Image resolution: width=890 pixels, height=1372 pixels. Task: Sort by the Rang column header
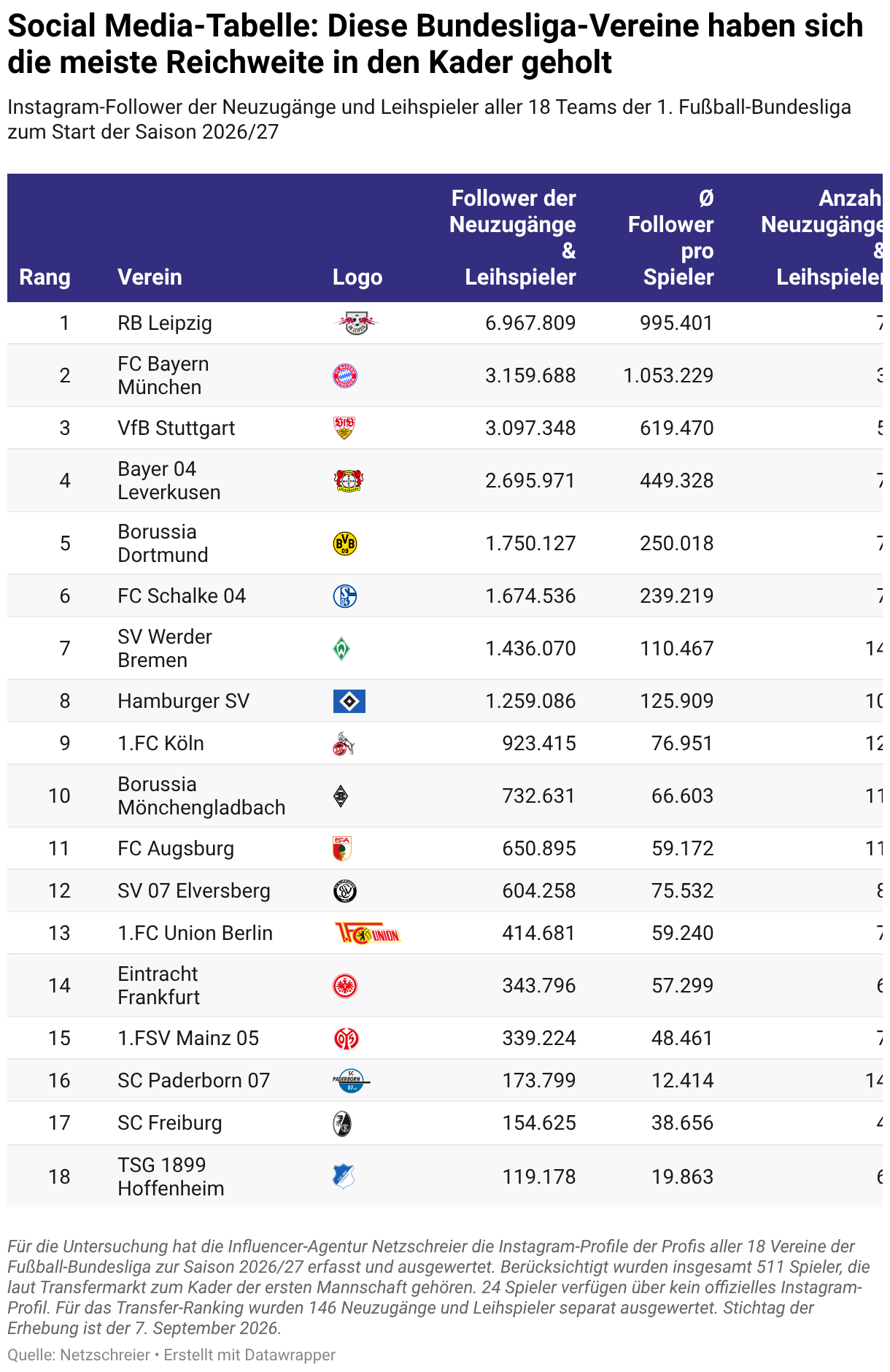point(45,277)
